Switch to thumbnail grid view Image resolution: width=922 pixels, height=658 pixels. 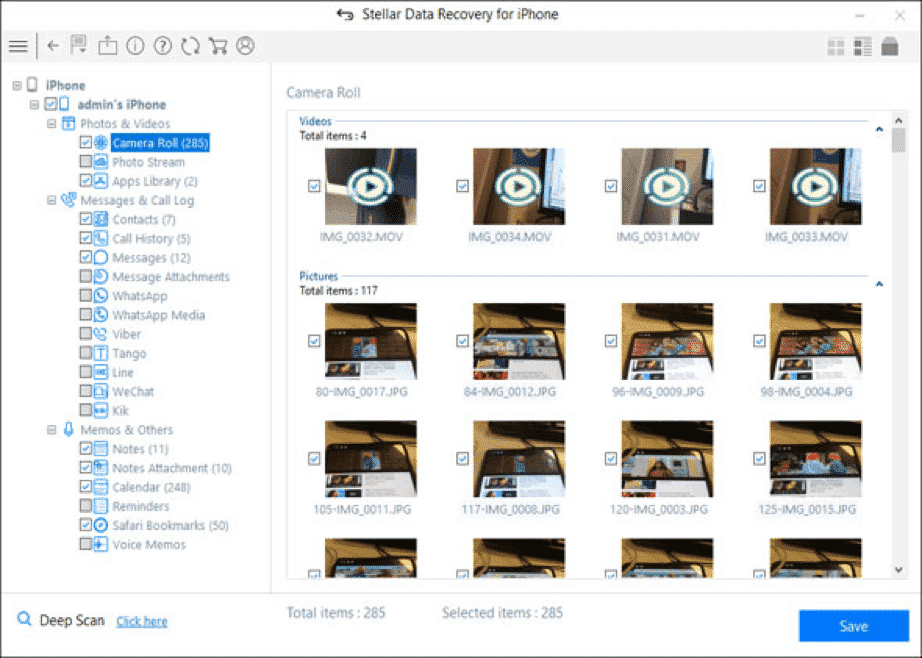pyautogui.click(x=838, y=46)
